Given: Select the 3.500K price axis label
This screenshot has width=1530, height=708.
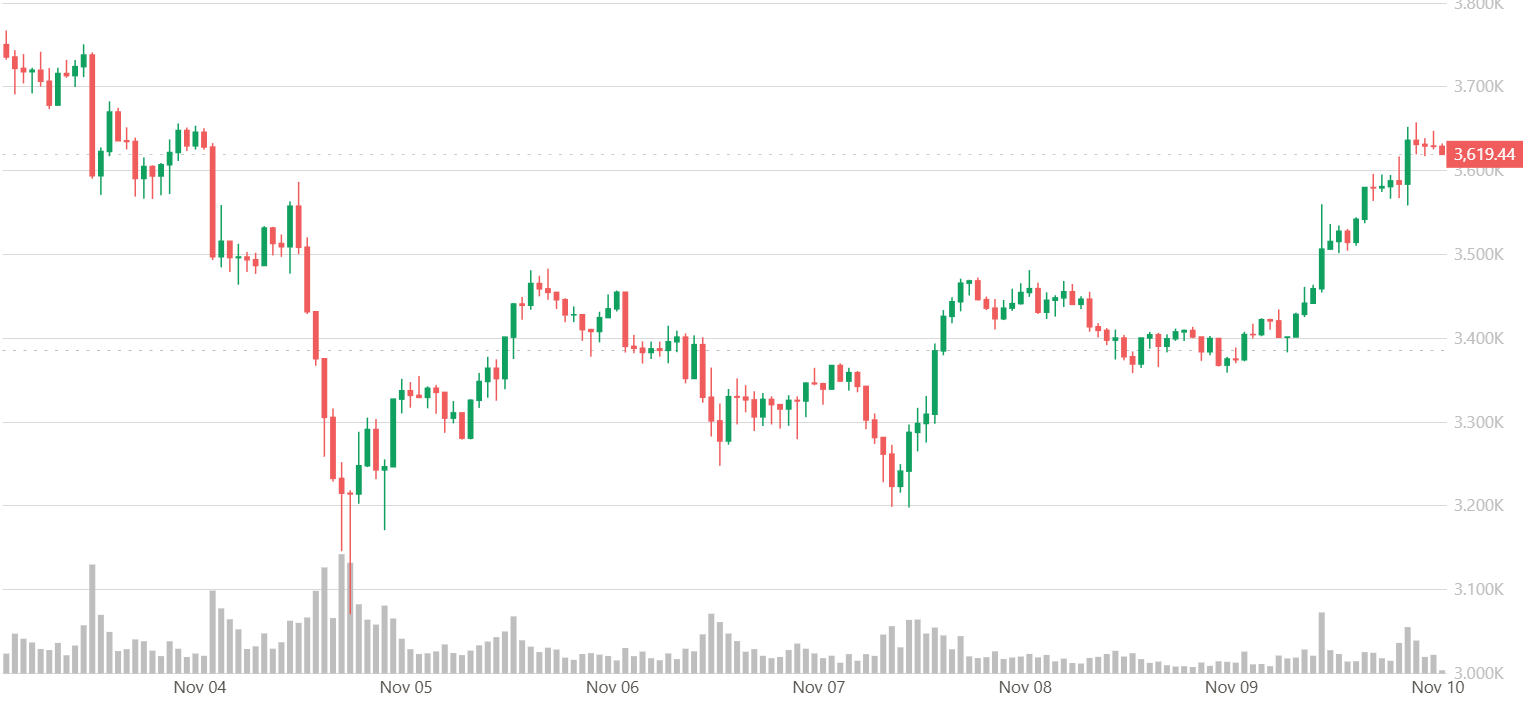Looking at the screenshot, I should click(1478, 254).
